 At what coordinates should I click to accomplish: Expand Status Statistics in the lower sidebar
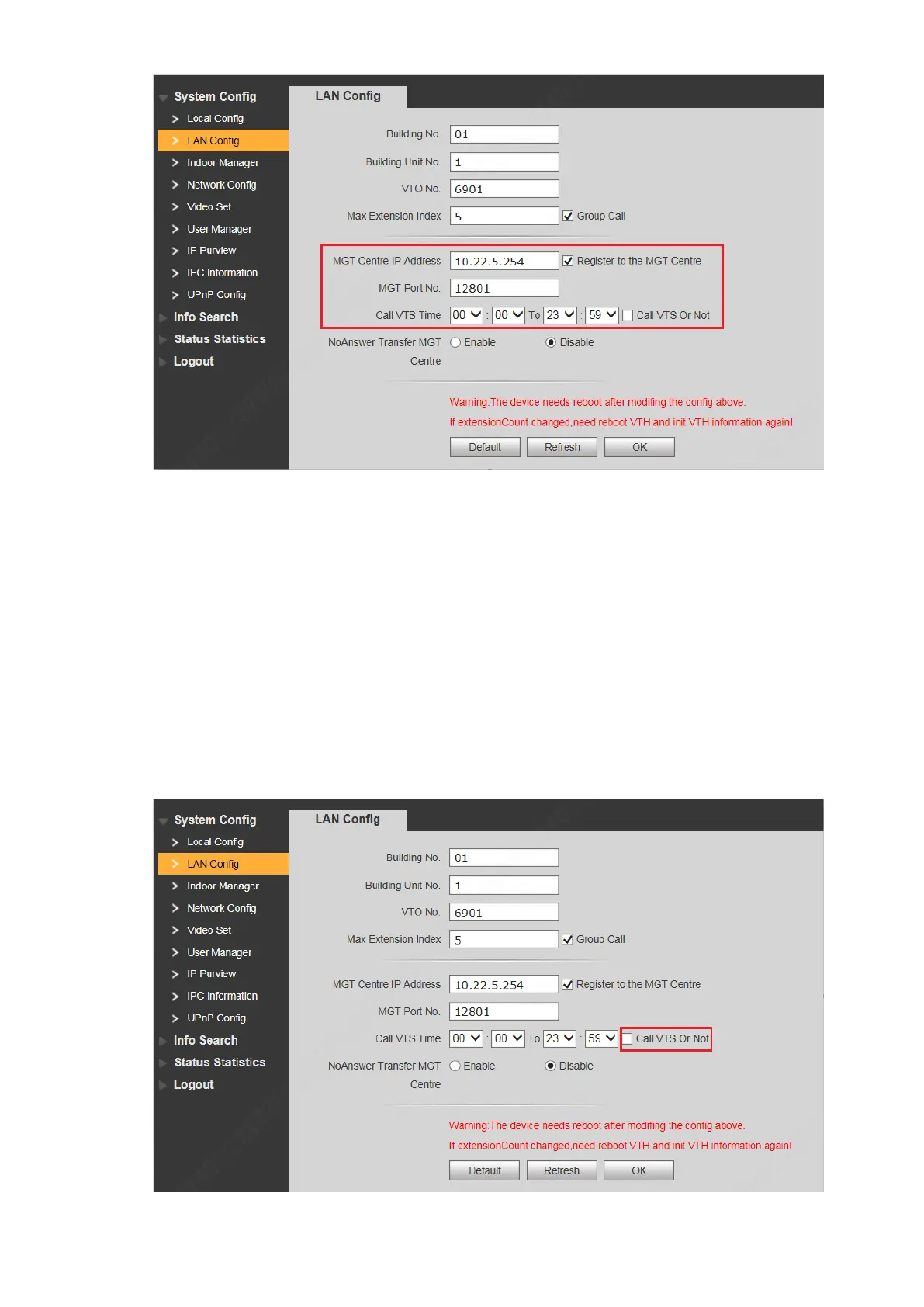click(220, 1063)
